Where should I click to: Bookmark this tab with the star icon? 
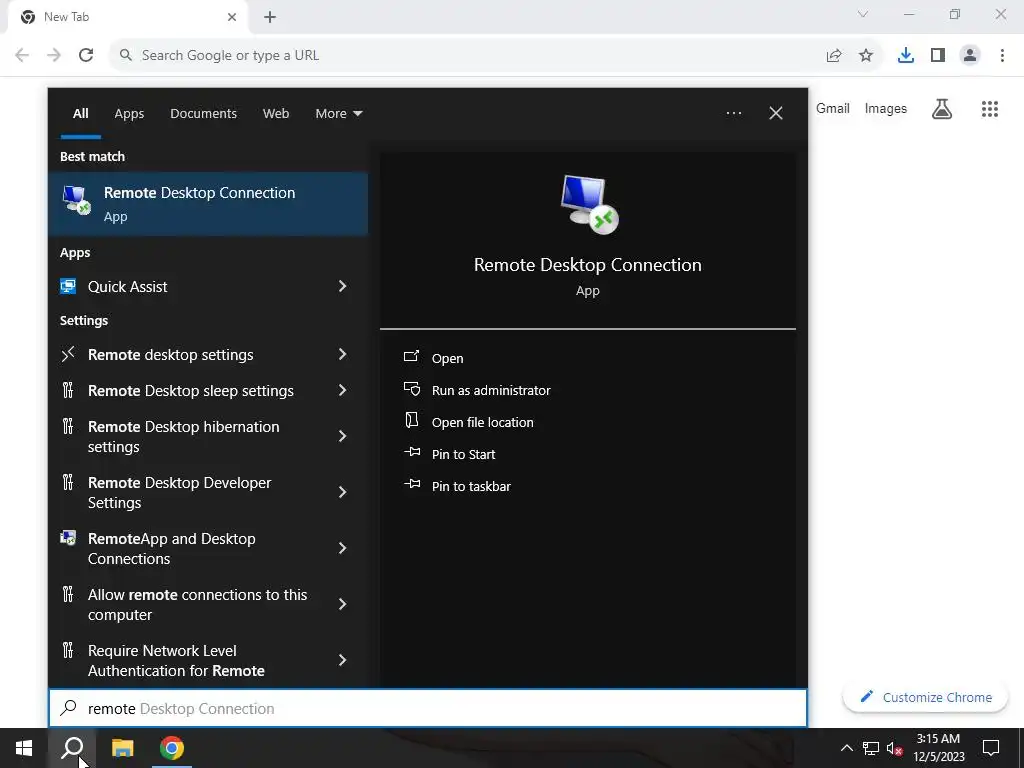tap(866, 56)
